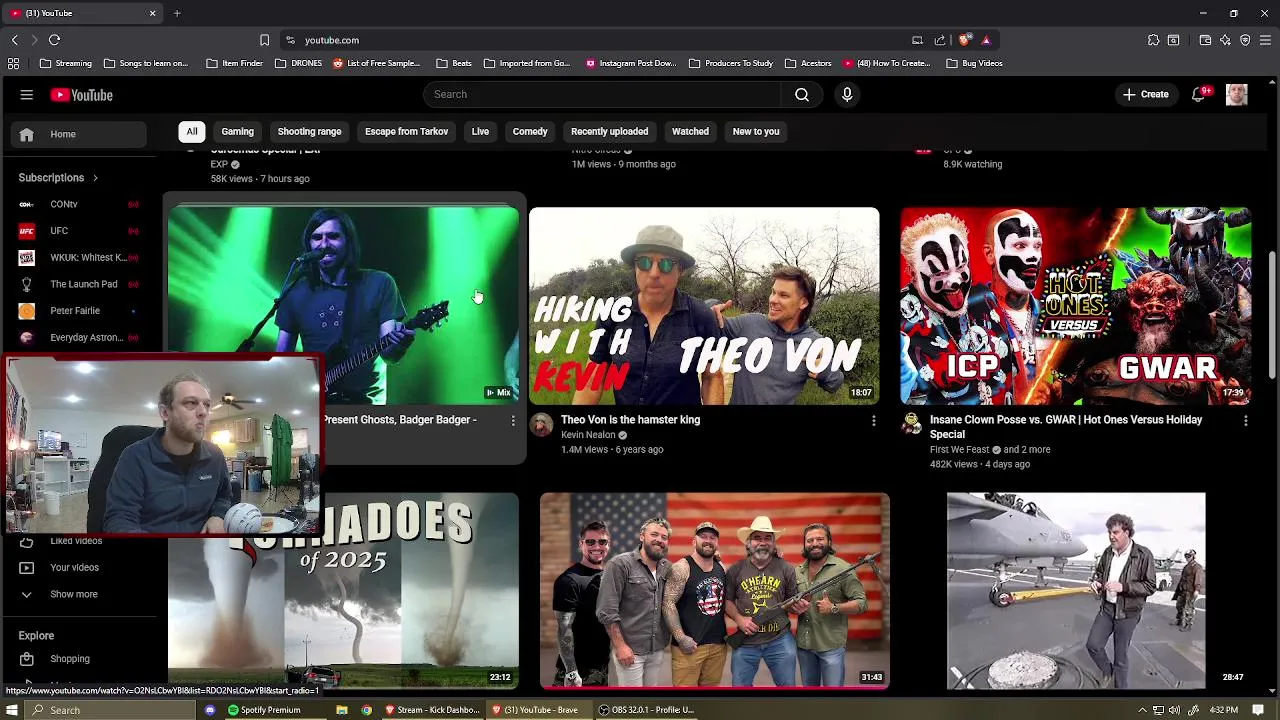1280x720 pixels.
Task: Open the Brave Wallet icon
Action: coord(1205,40)
